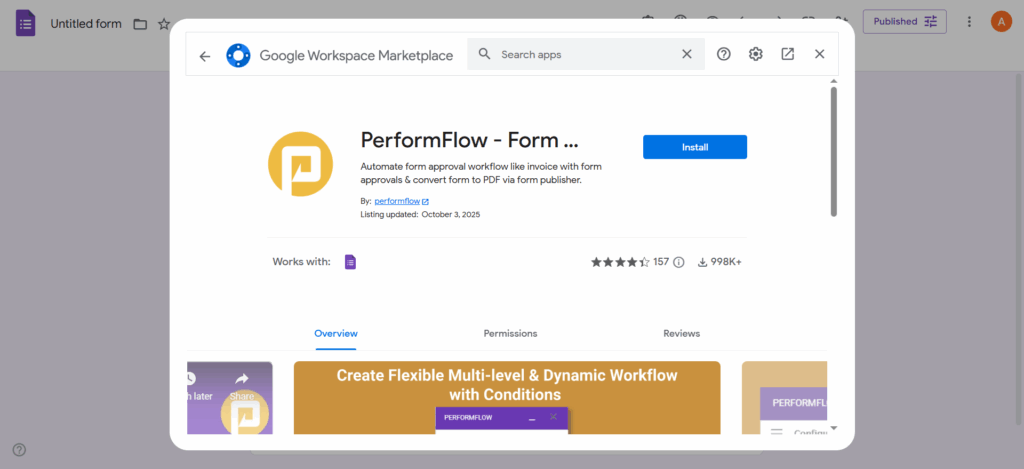Clear the Search apps field
The width and height of the screenshot is (1024, 469).
[687, 54]
